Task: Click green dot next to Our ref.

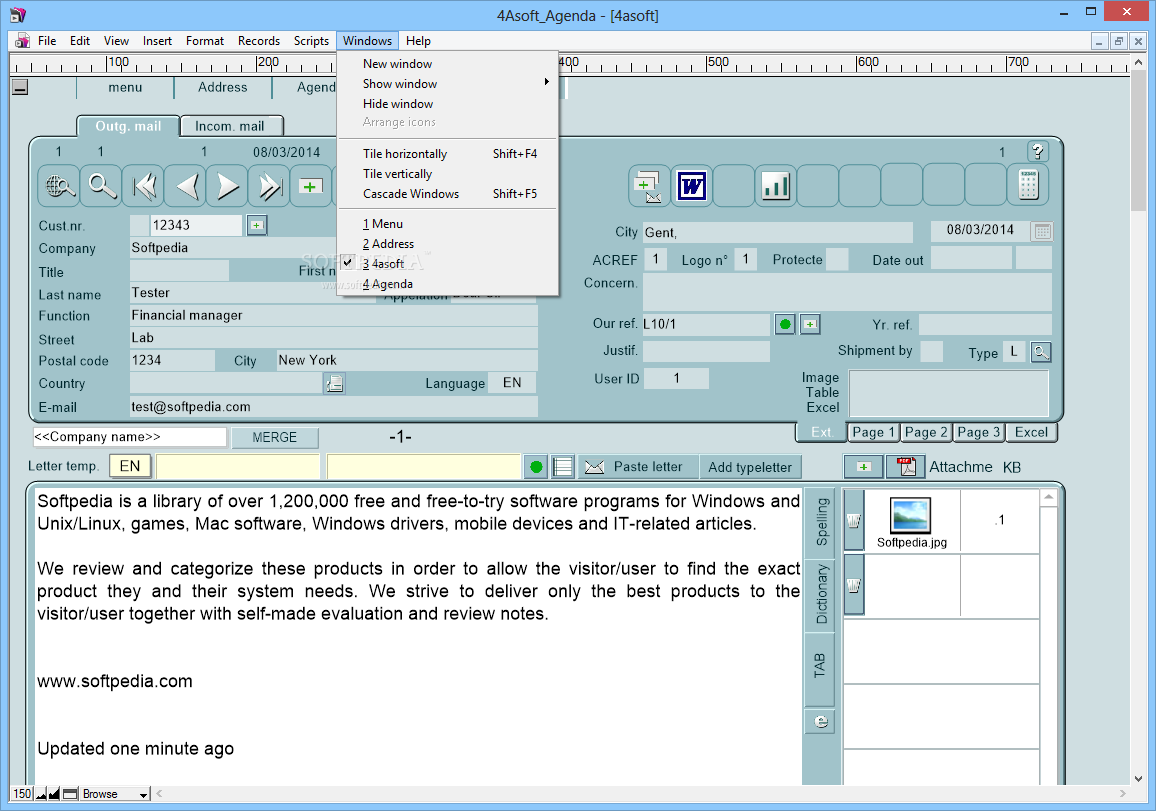Action: 785,324
